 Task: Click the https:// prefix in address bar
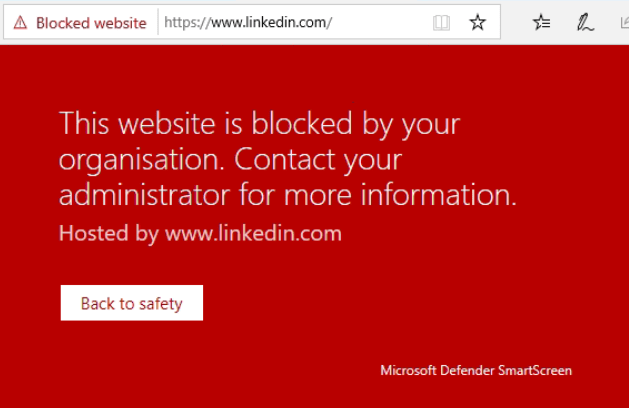point(187,22)
